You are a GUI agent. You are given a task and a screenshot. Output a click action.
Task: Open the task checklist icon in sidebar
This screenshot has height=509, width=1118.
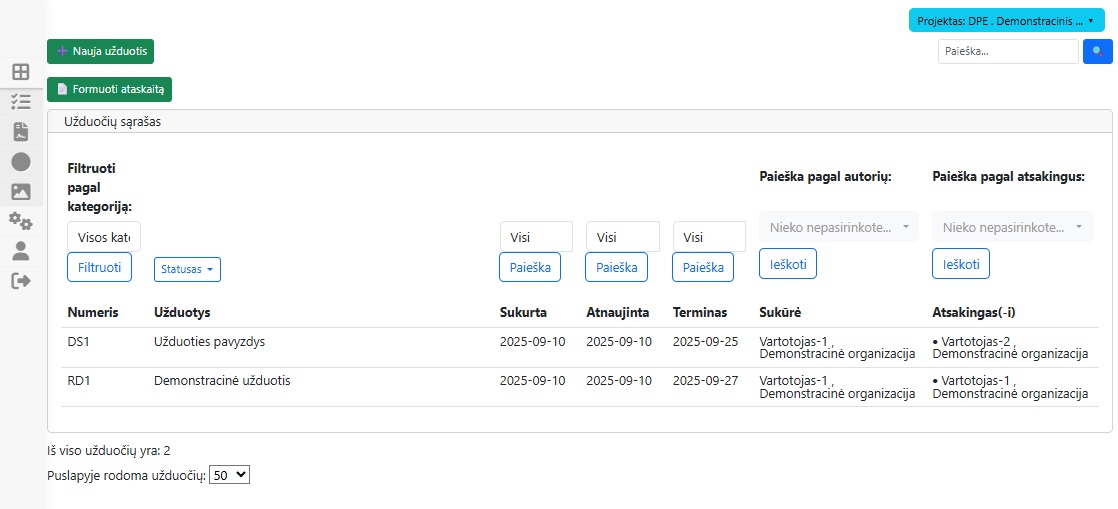click(x=20, y=102)
